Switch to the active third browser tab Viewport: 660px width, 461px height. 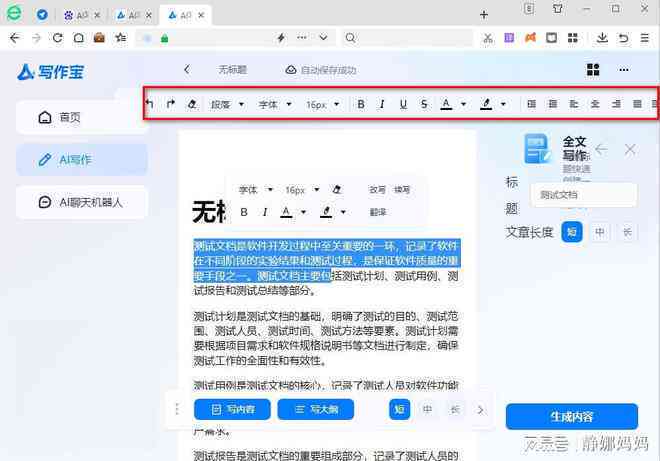[186, 15]
